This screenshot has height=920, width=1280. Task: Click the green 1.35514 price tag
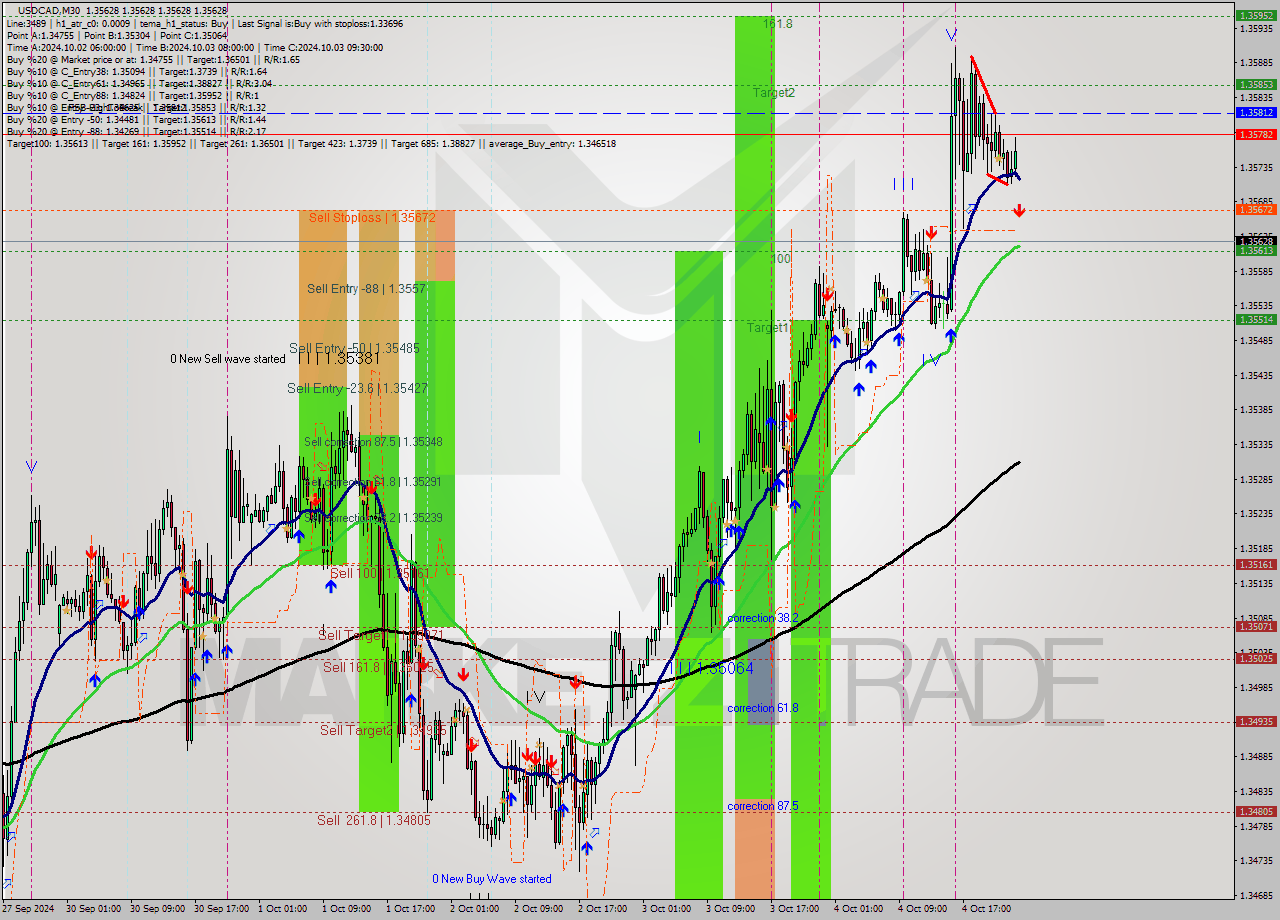[x=1255, y=320]
